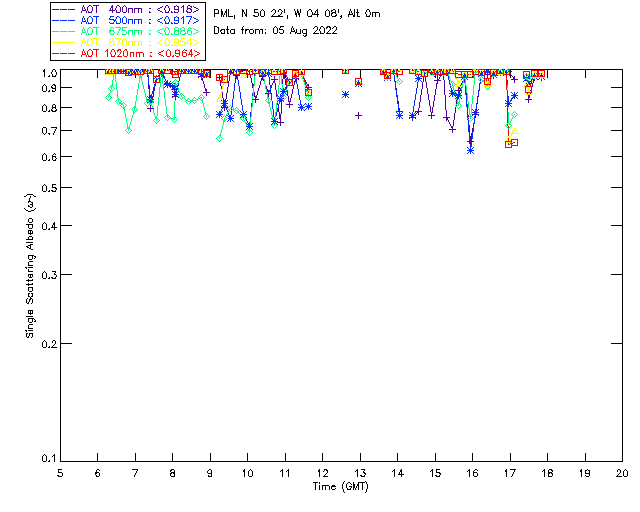Click the x-axis tick label 18
This screenshot has width=640, height=512.
pos(547,473)
